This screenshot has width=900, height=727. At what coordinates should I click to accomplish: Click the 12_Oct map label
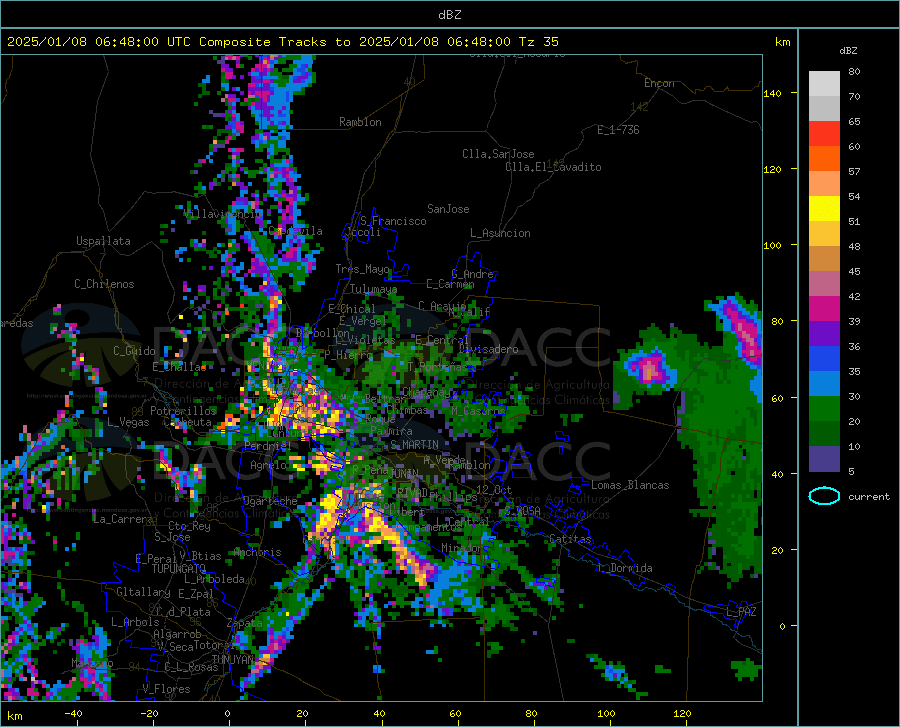(x=494, y=489)
